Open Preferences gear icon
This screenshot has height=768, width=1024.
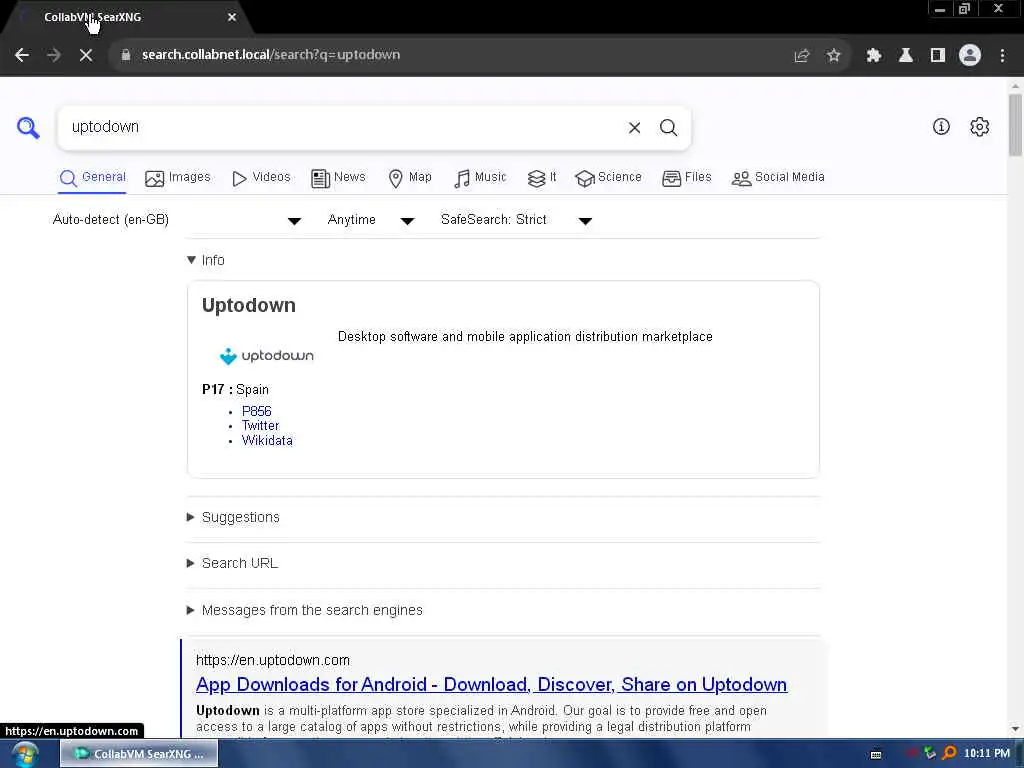tap(980, 127)
